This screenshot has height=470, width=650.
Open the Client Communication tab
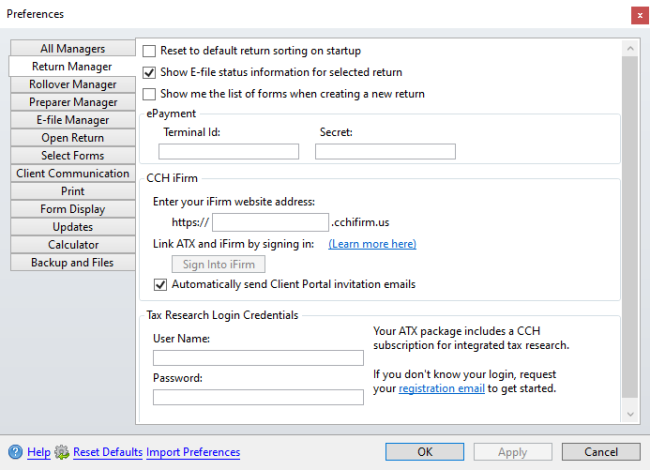pos(73,173)
